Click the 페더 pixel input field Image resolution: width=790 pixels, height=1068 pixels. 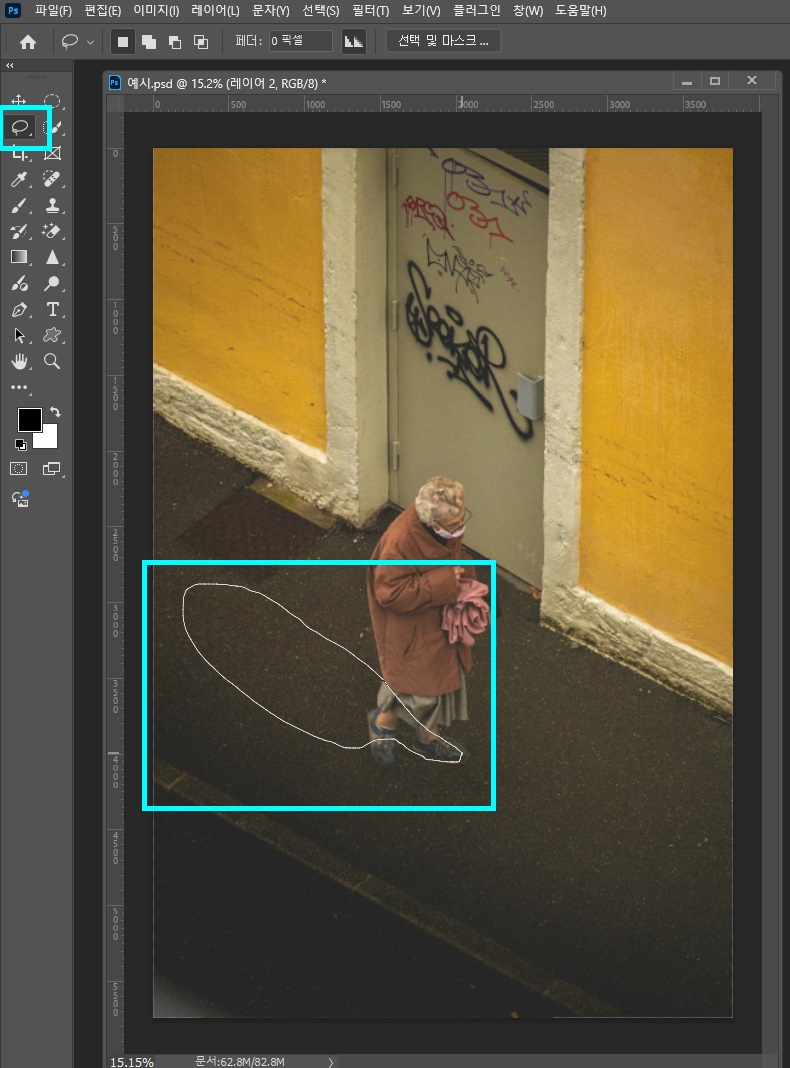300,41
